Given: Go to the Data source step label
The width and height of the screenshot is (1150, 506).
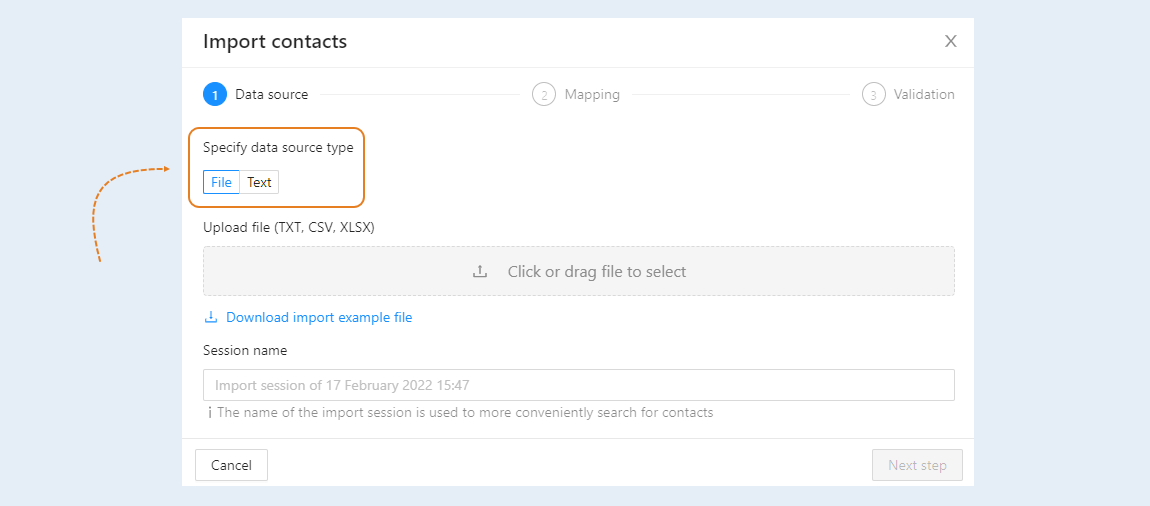Looking at the screenshot, I should [x=271, y=95].
